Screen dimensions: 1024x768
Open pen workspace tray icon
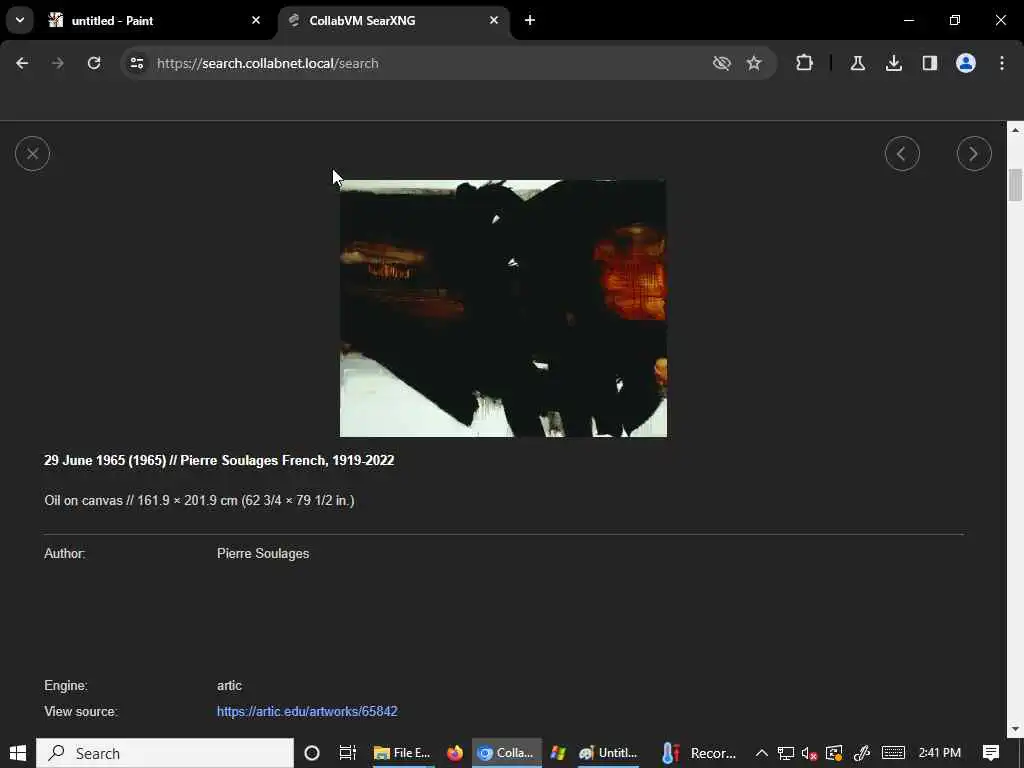tap(861, 753)
